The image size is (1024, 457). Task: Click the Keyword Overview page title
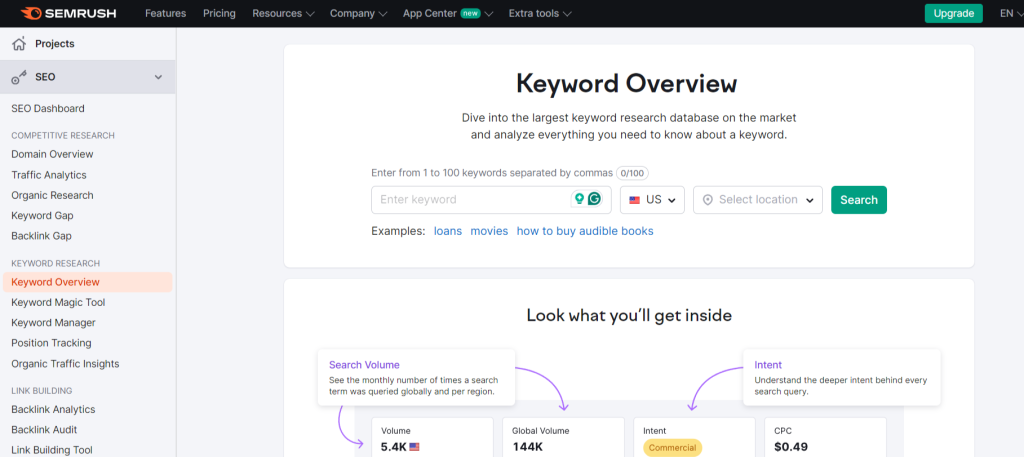[x=627, y=84]
